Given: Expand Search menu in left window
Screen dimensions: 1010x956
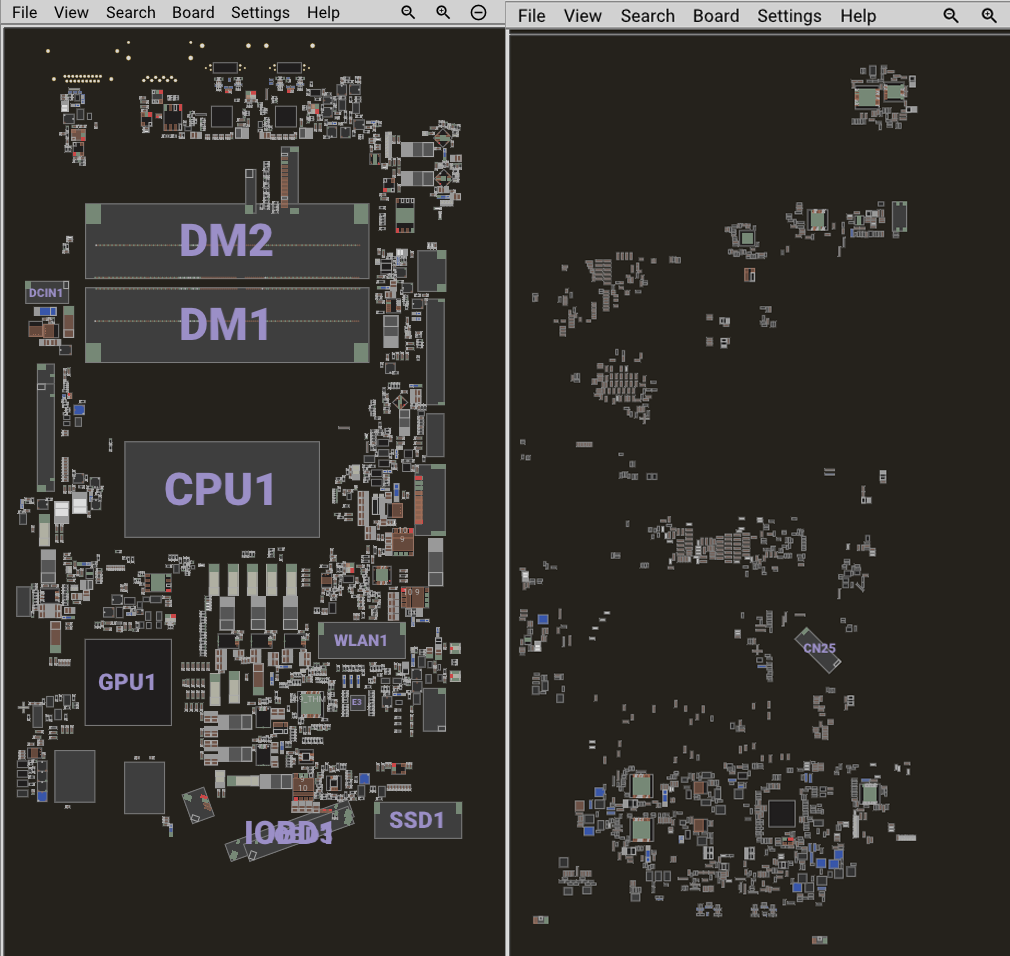Looking at the screenshot, I should (131, 13).
